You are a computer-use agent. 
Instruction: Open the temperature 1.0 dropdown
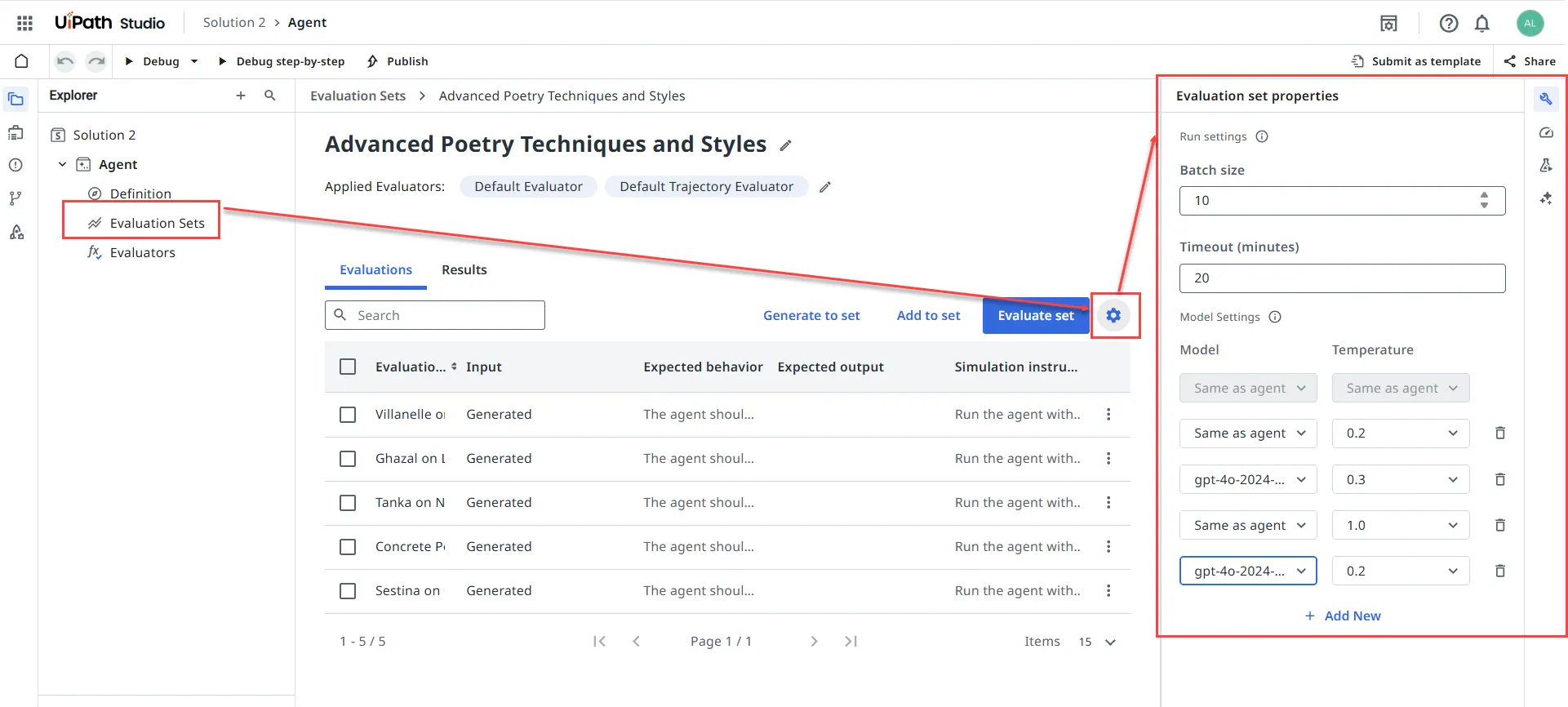point(1400,526)
